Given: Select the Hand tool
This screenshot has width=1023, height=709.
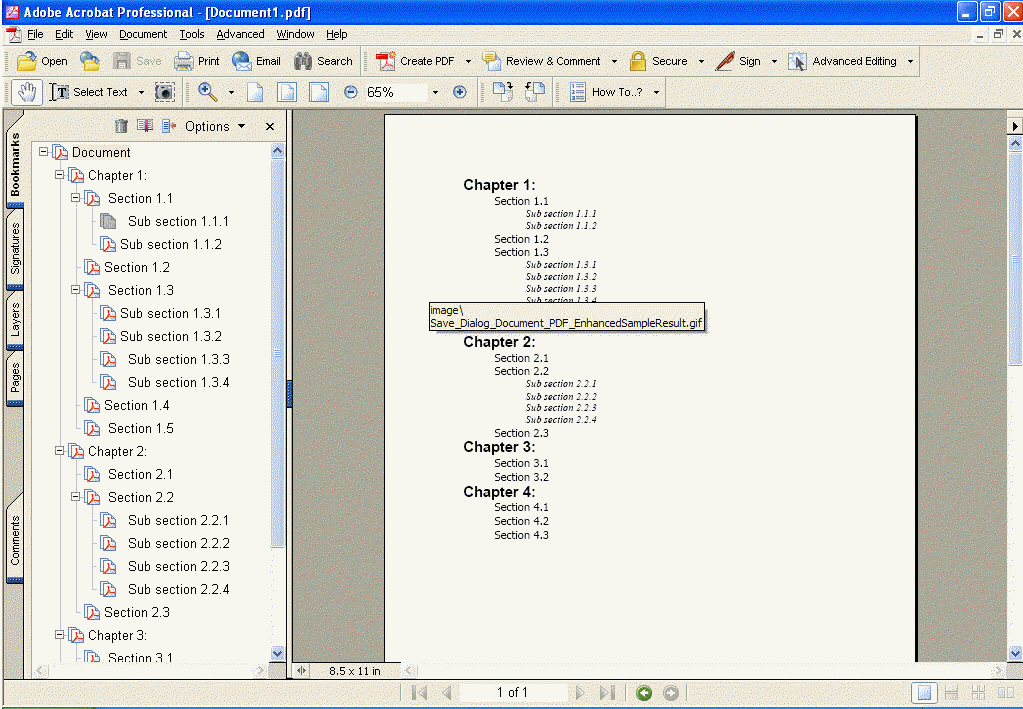Looking at the screenshot, I should tap(25, 92).
